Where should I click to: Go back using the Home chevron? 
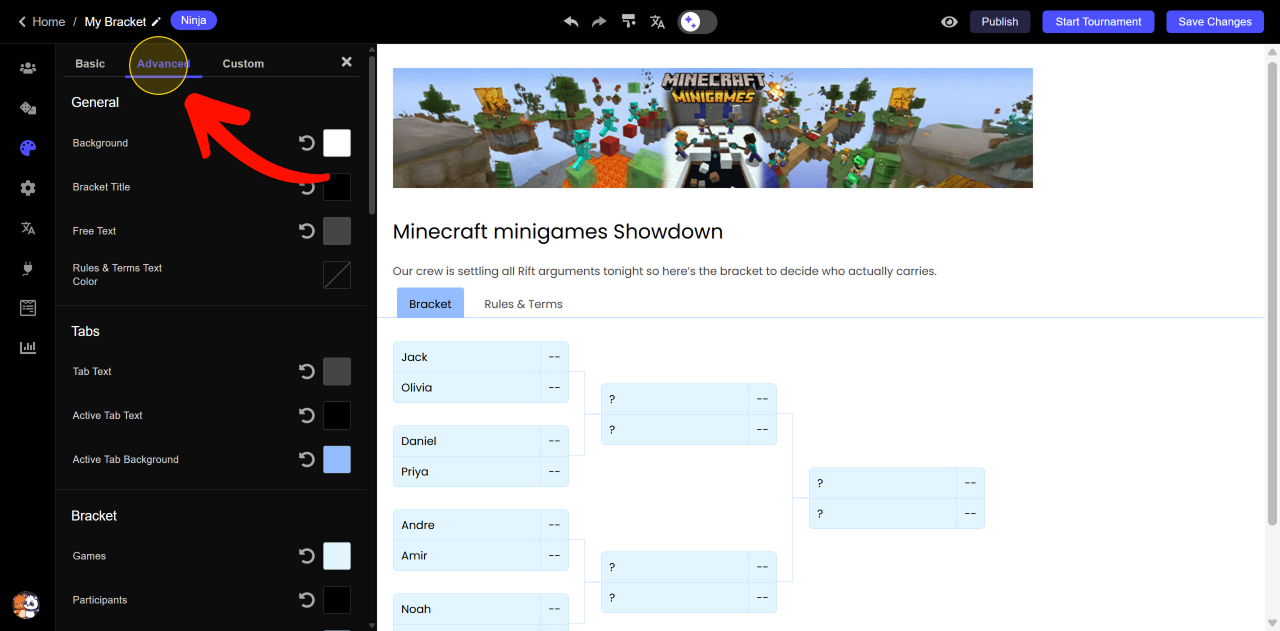click(x=22, y=21)
